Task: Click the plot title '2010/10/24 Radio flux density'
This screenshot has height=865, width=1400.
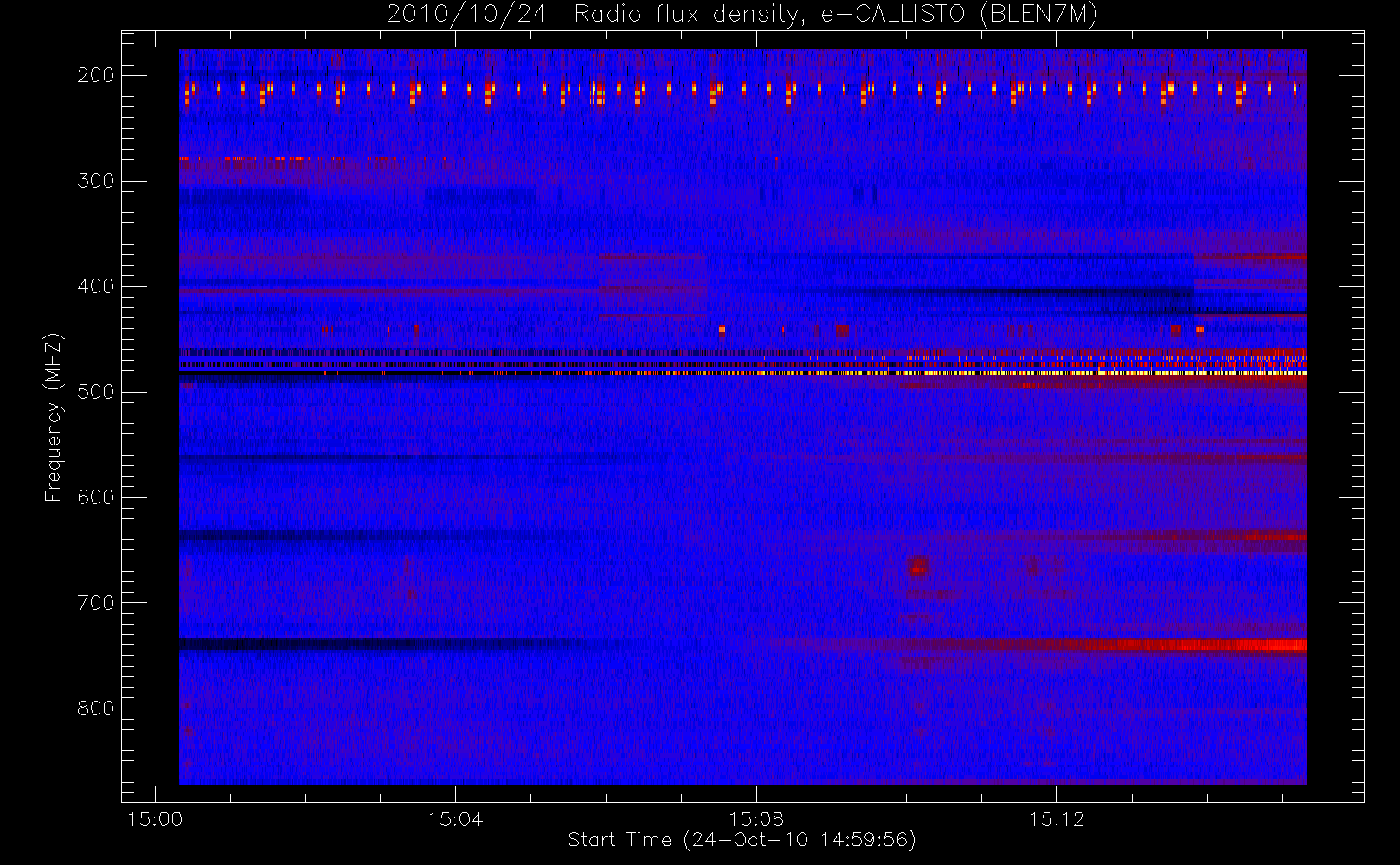Action: pyautogui.click(x=742, y=15)
